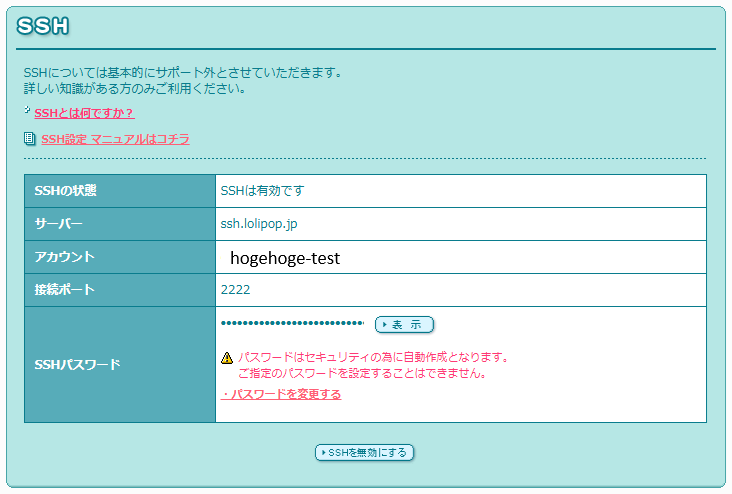Click the manual document icon
The height and width of the screenshot is (494, 732).
[x=29, y=139]
